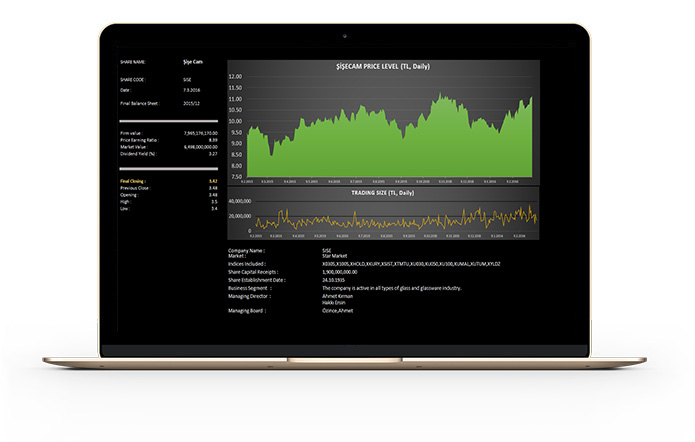Select the Low value 3.4
This screenshot has width=695, height=442.
coord(215,208)
